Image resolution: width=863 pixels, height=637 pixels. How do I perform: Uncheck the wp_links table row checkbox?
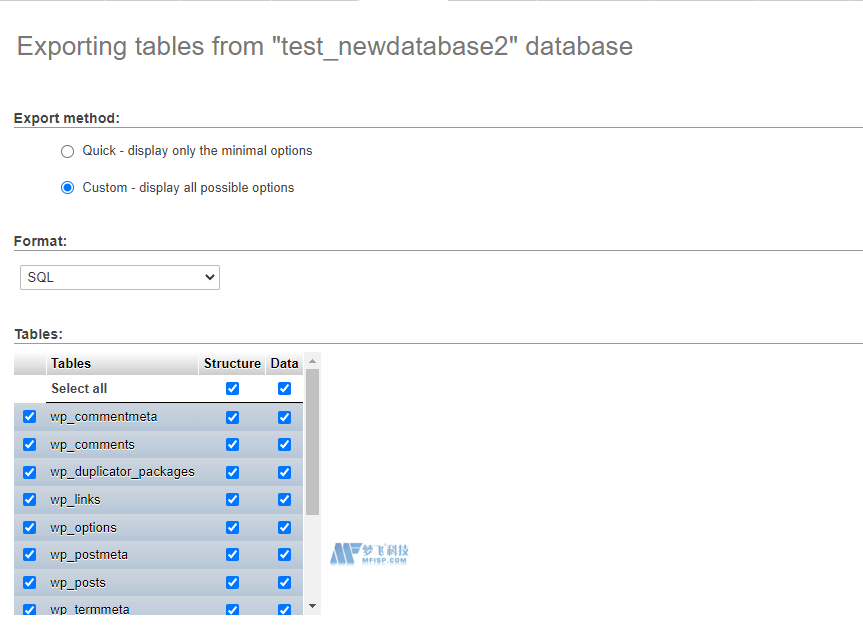(x=29, y=500)
